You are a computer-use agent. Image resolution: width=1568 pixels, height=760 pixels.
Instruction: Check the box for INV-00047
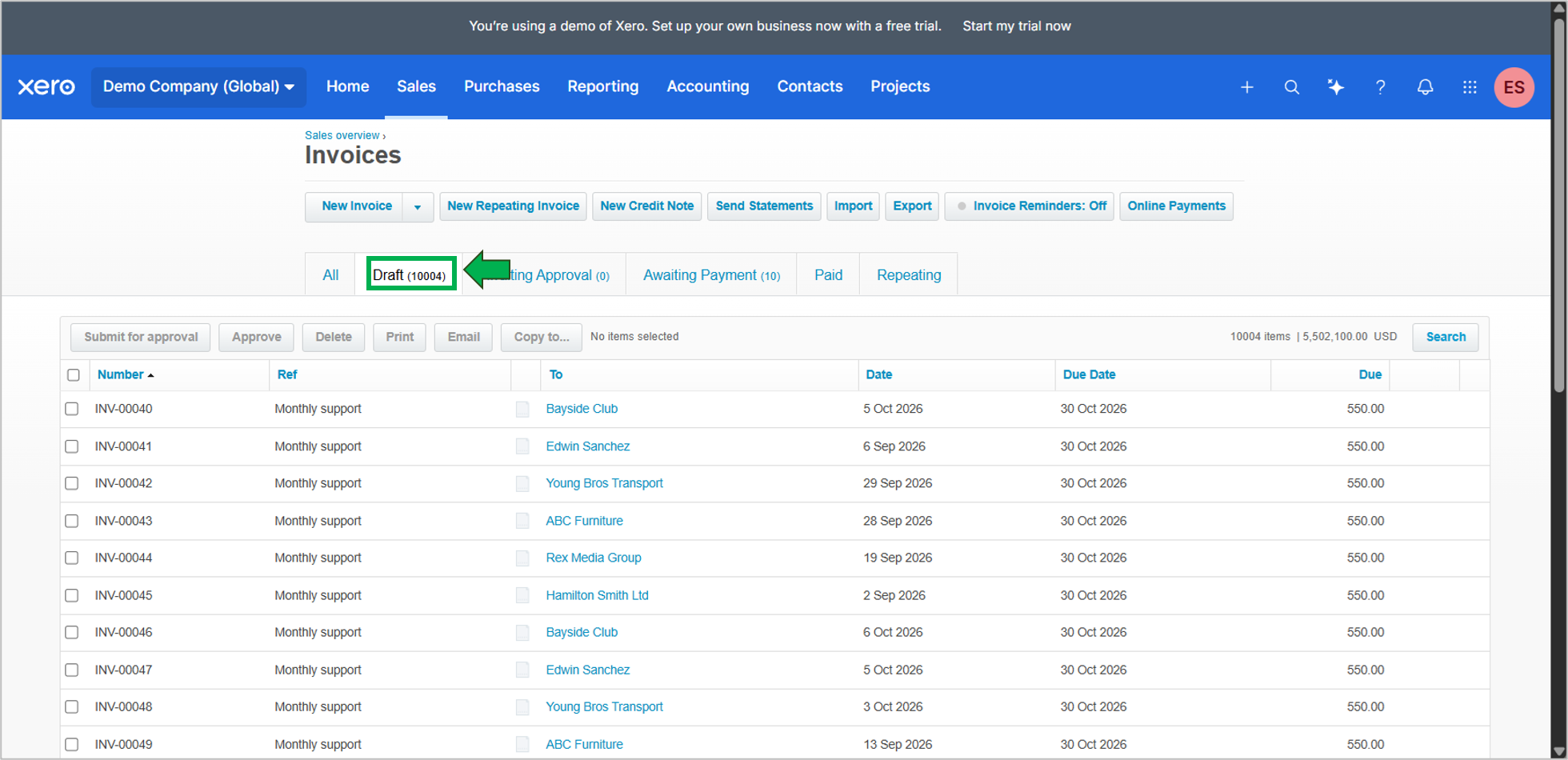pyautogui.click(x=72, y=670)
